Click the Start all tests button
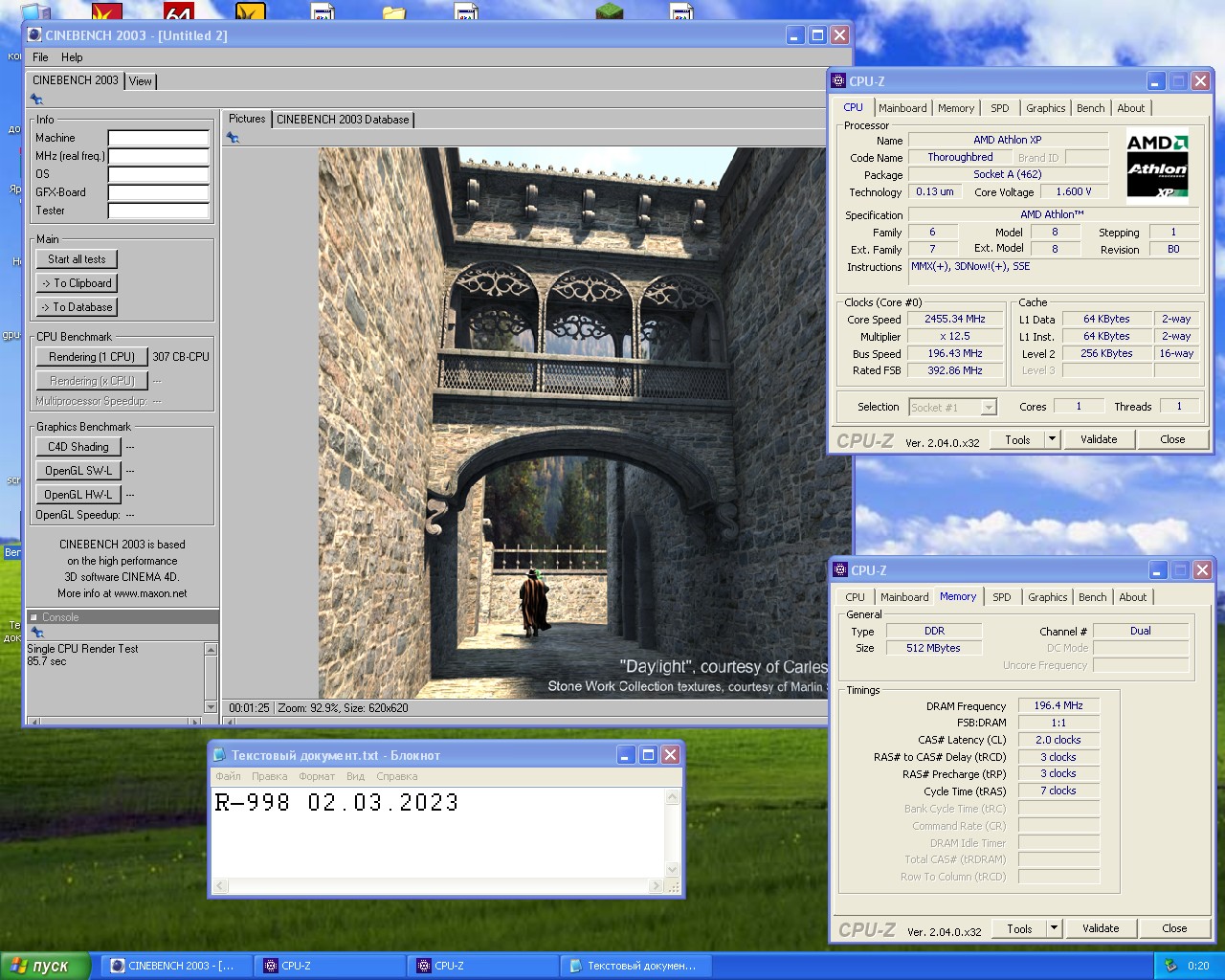 click(77, 259)
